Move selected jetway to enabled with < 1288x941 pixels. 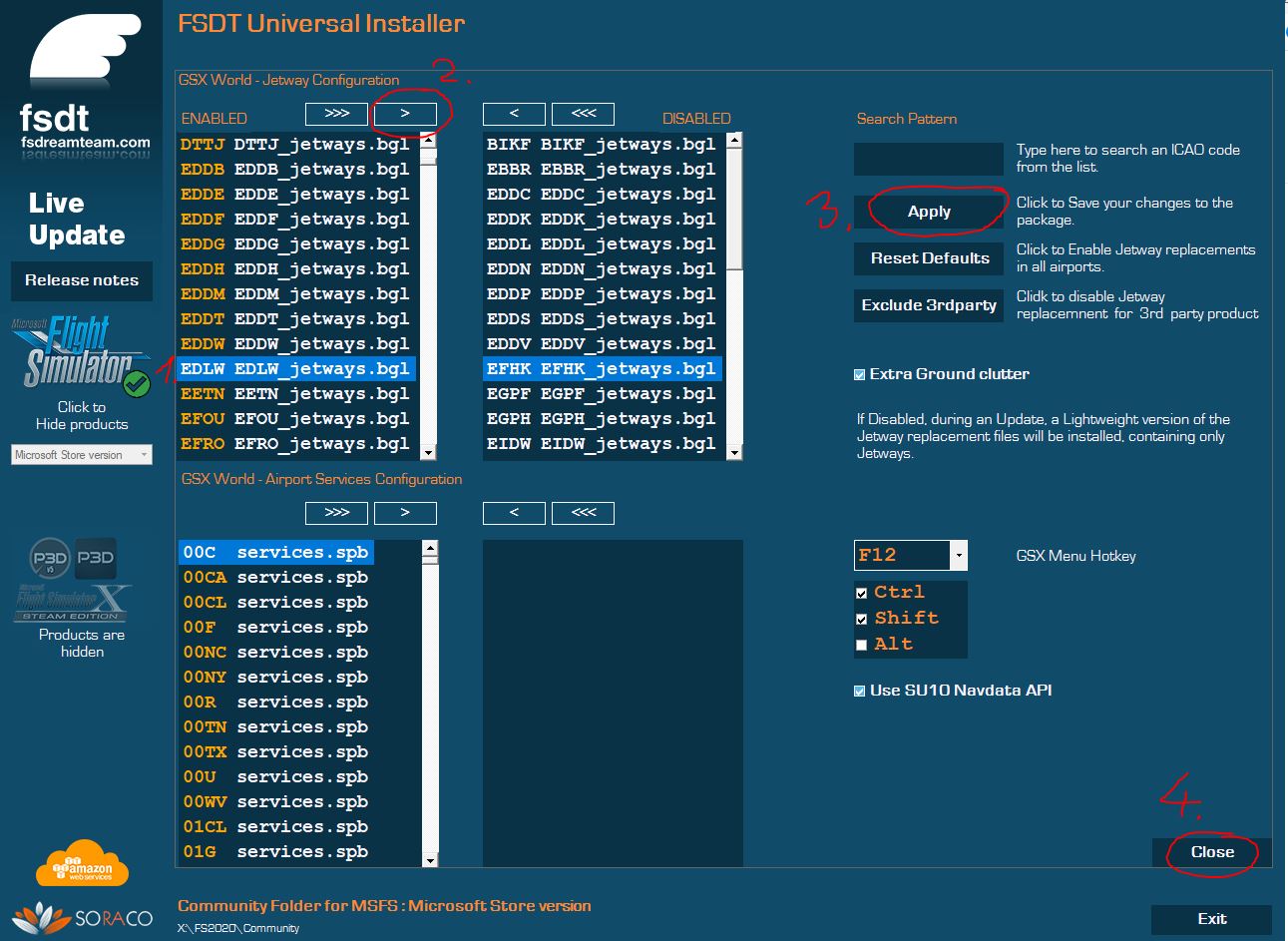[514, 114]
